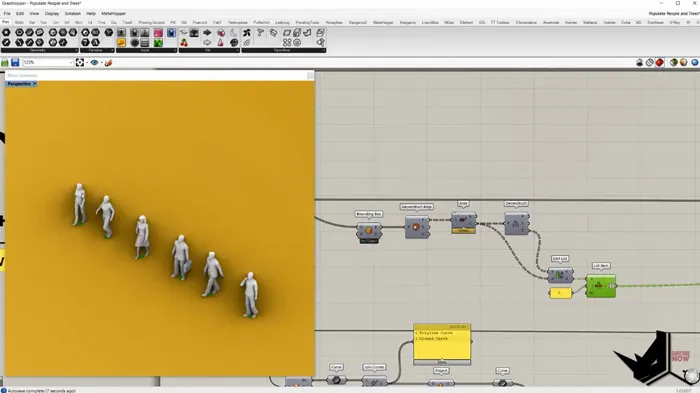Screen dimensions: 700x393
Task: Click the Project component at canvas bottom
Action: tap(441, 383)
